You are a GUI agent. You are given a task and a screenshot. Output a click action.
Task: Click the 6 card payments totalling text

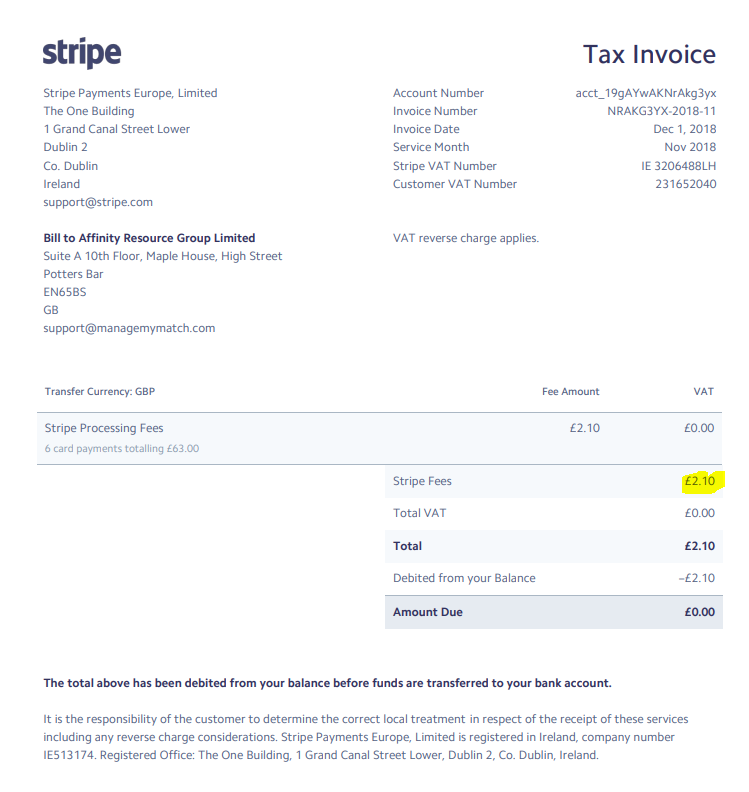tap(122, 449)
